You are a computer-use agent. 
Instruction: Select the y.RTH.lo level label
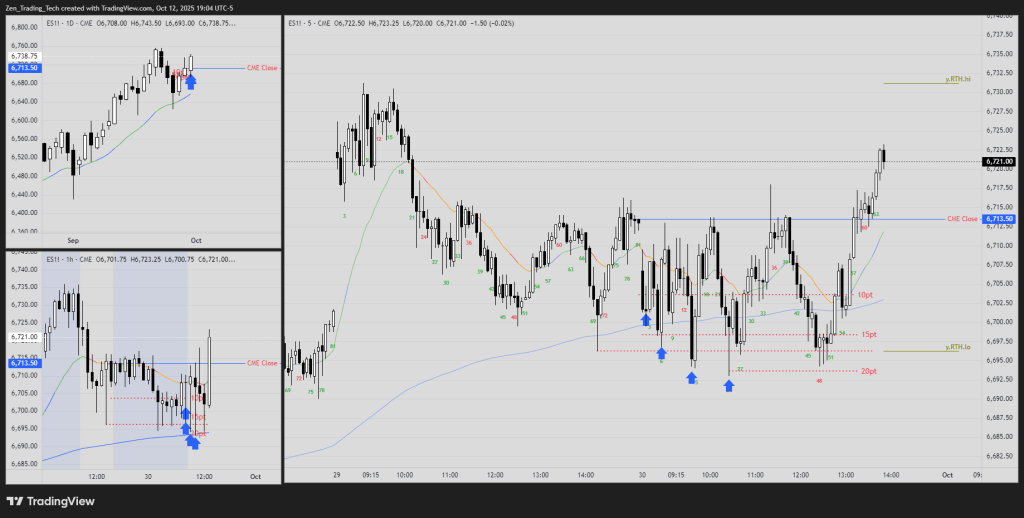tap(958, 347)
